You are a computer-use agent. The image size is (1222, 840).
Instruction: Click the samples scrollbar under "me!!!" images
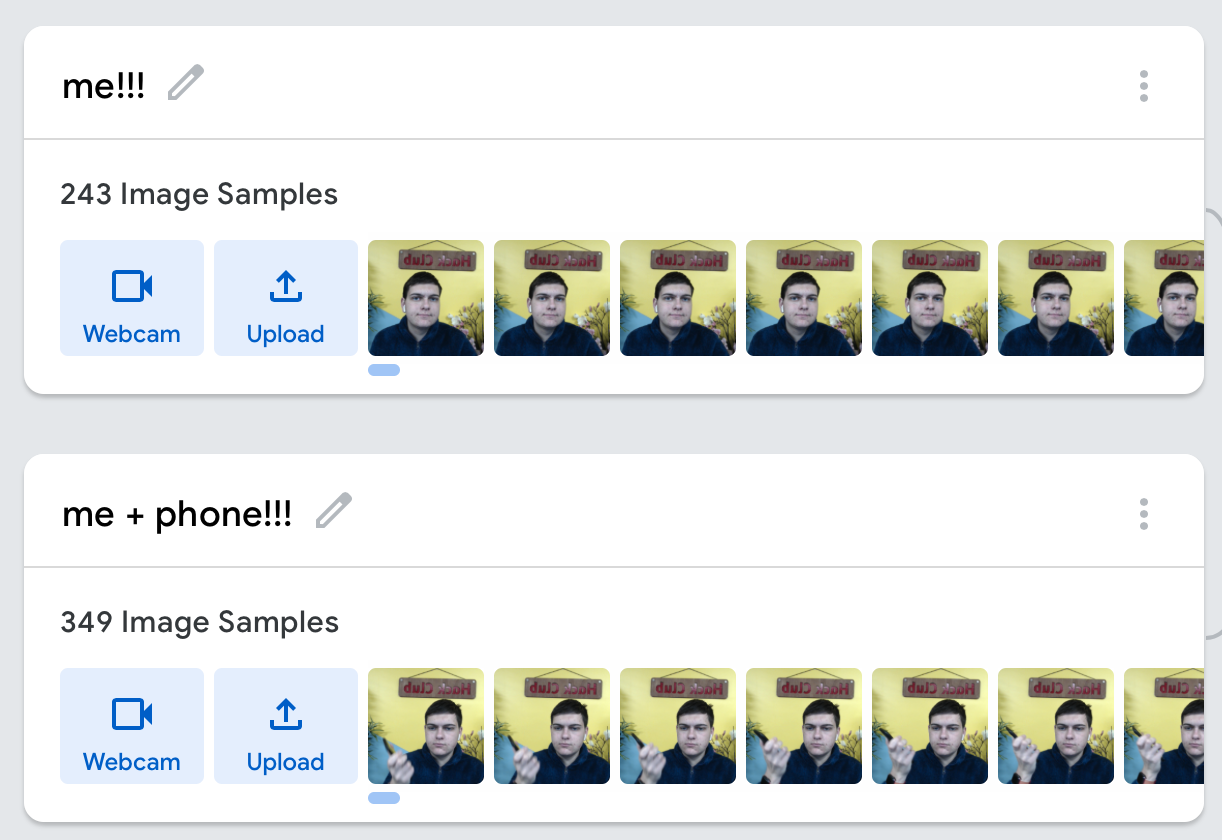384,370
